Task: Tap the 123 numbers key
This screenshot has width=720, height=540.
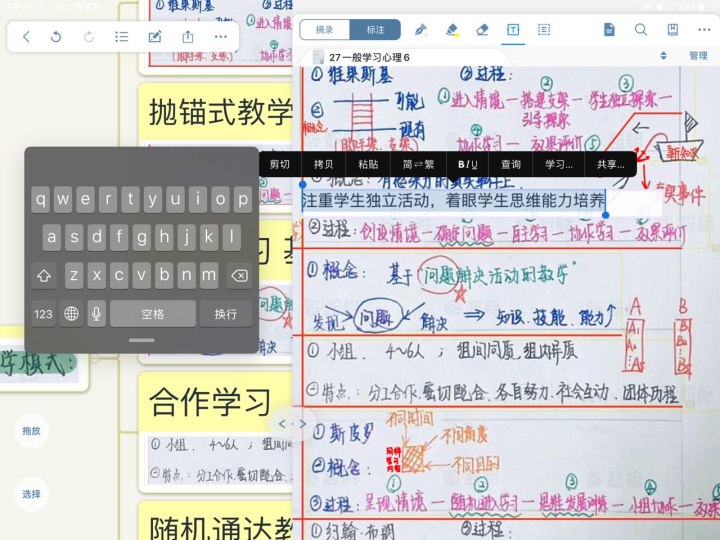Action: [x=43, y=314]
